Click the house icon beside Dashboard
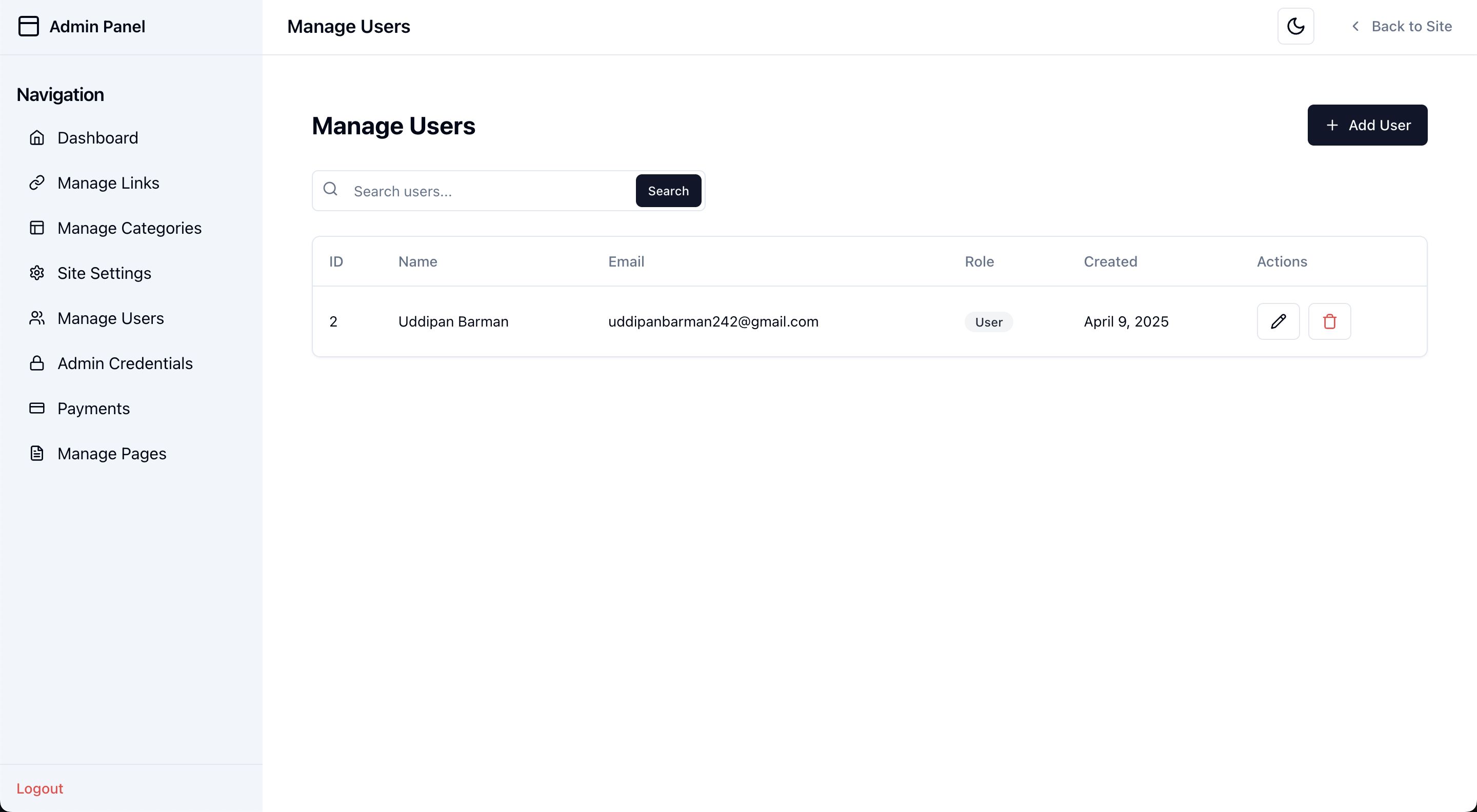The width and height of the screenshot is (1477, 812). [x=37, y=137]
